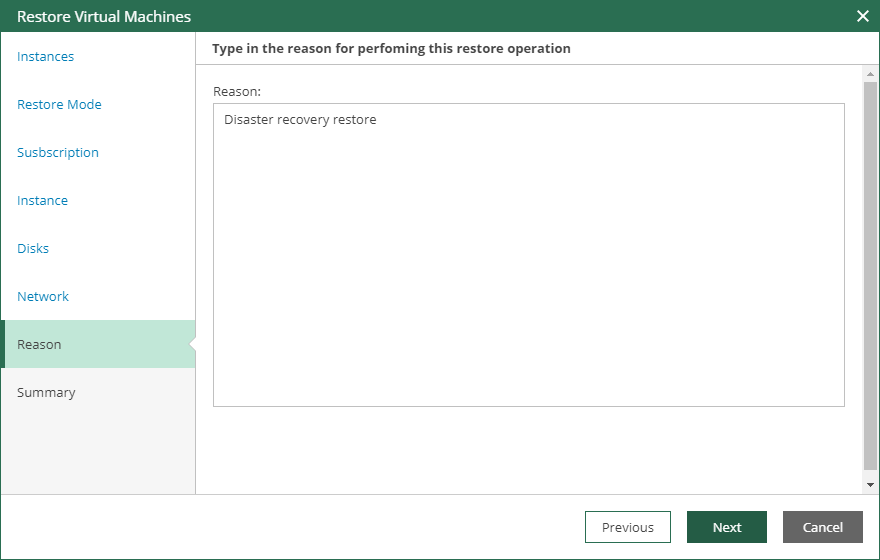Click the scrollbar down arrow

click(x=870, y=484)
